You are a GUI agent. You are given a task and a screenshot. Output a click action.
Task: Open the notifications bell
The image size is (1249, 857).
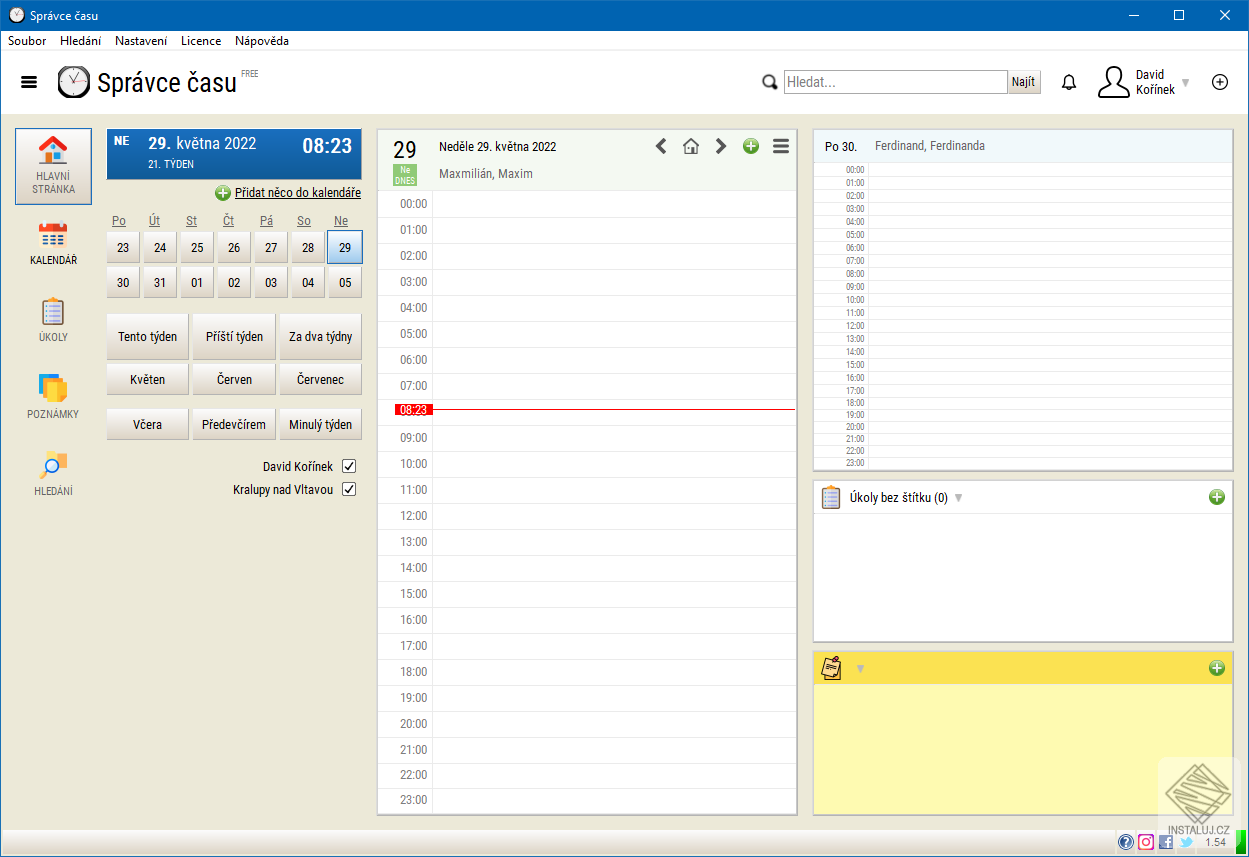click(x=1069, y=82)
